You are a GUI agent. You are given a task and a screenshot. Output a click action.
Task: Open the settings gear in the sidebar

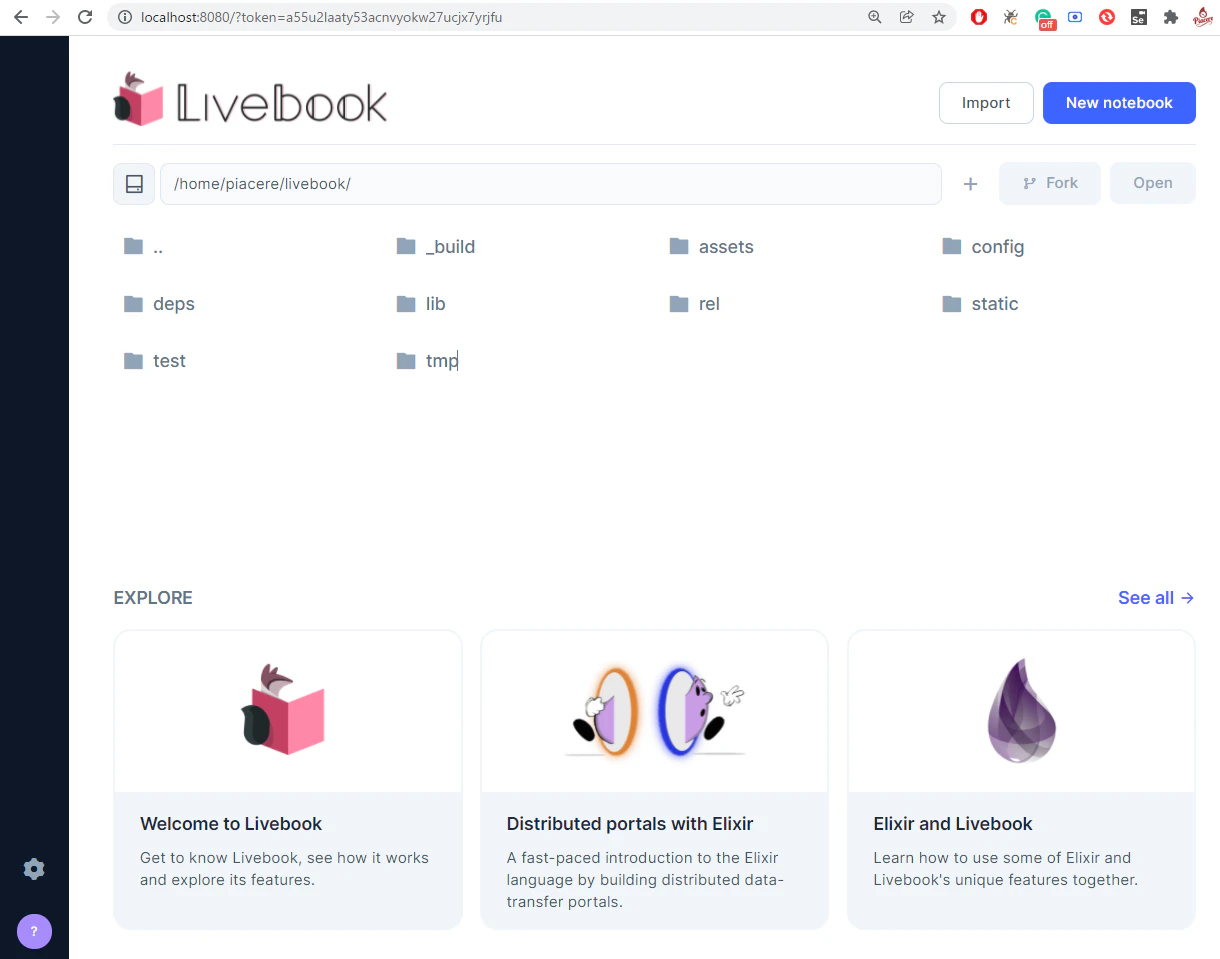click(34, 869)
